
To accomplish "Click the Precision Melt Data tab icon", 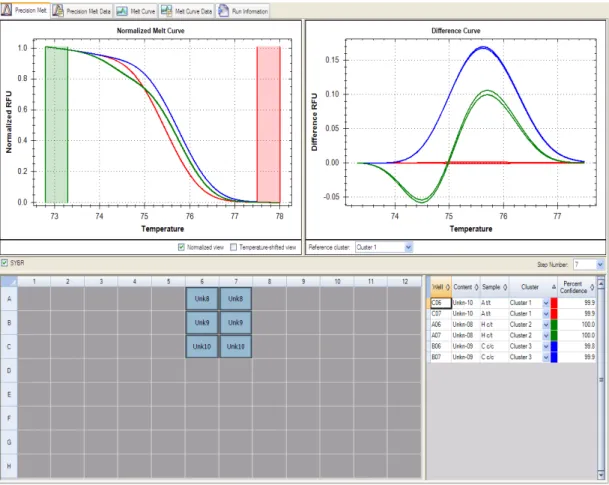I will [x=58, y=10].
